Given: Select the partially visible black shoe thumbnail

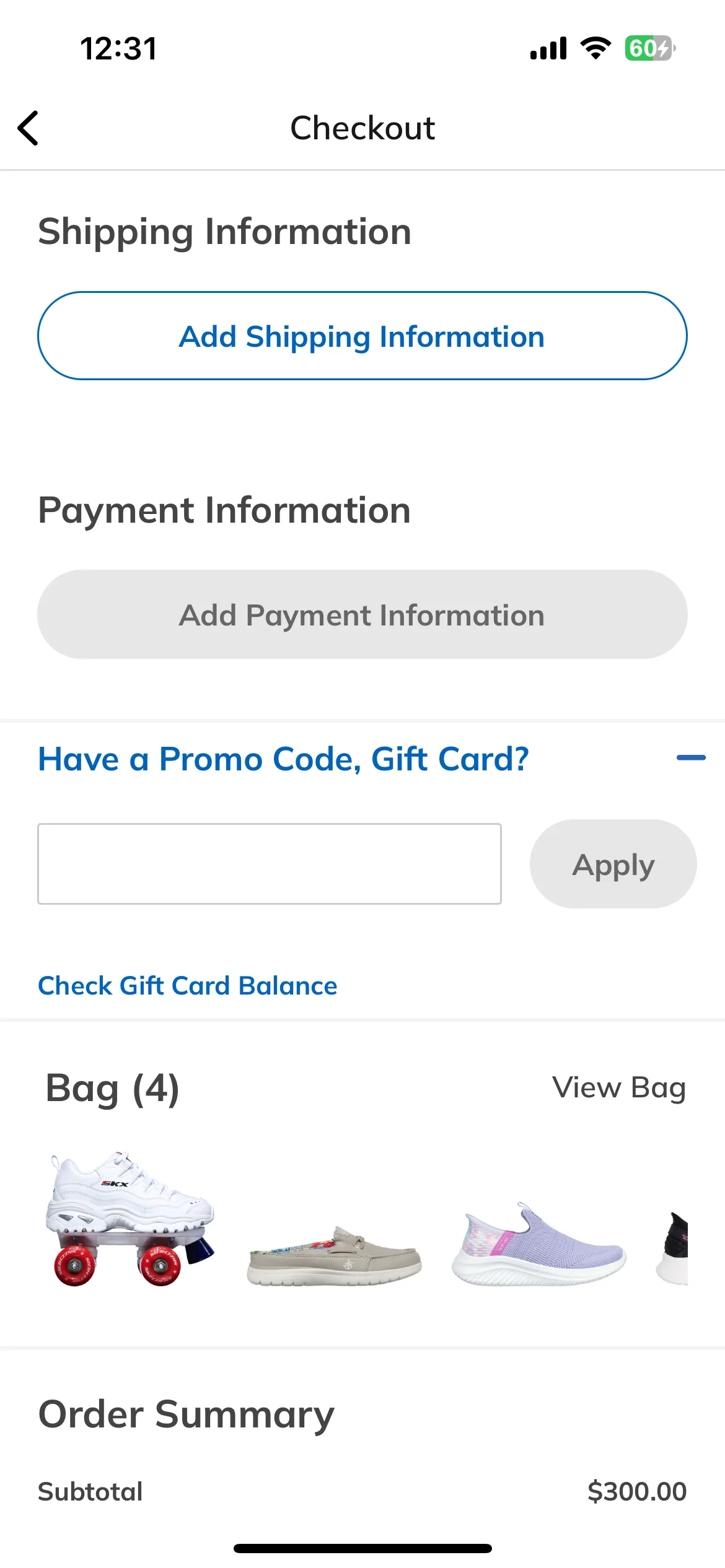Looking at the screenshot, I should tap(672, 1248).
